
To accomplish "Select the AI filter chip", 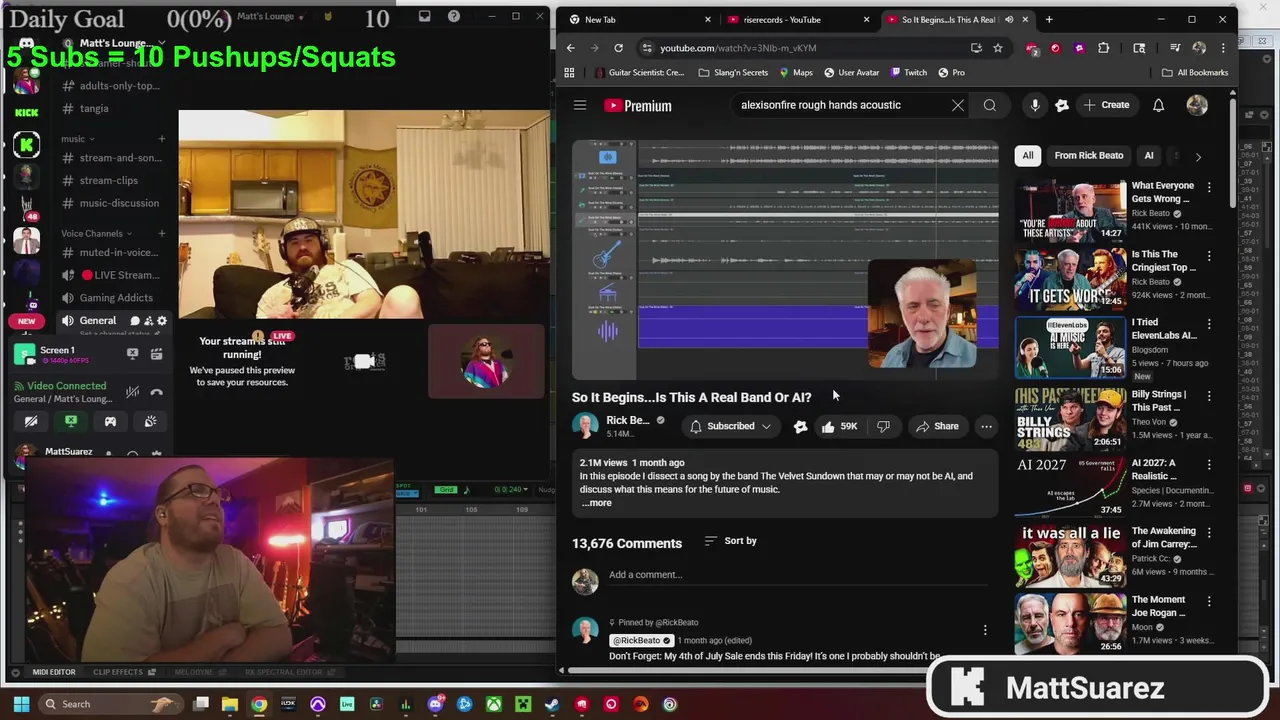I will (x=1148, y=155).
